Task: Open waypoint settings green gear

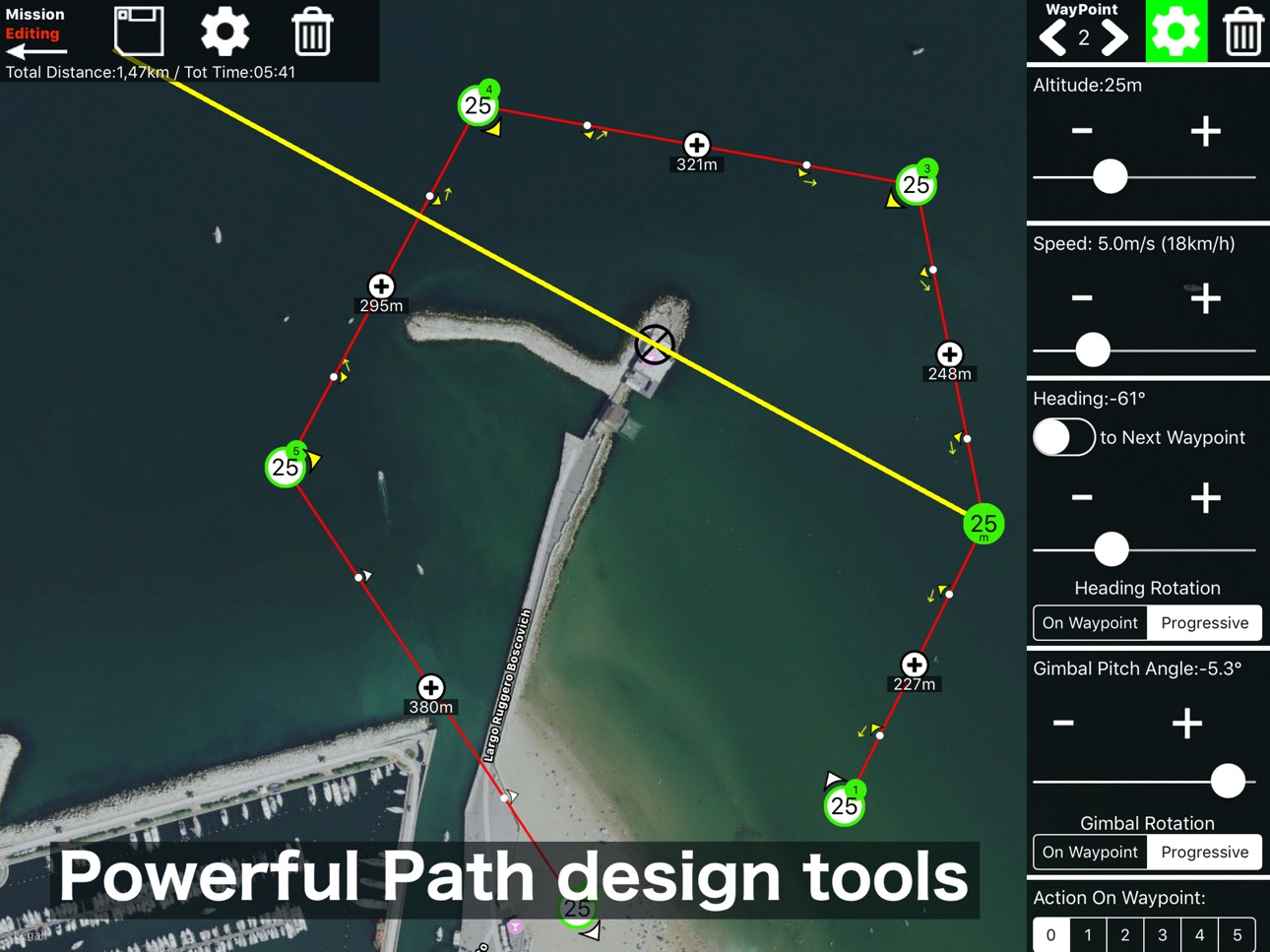Action: [x=1175, y=32]
